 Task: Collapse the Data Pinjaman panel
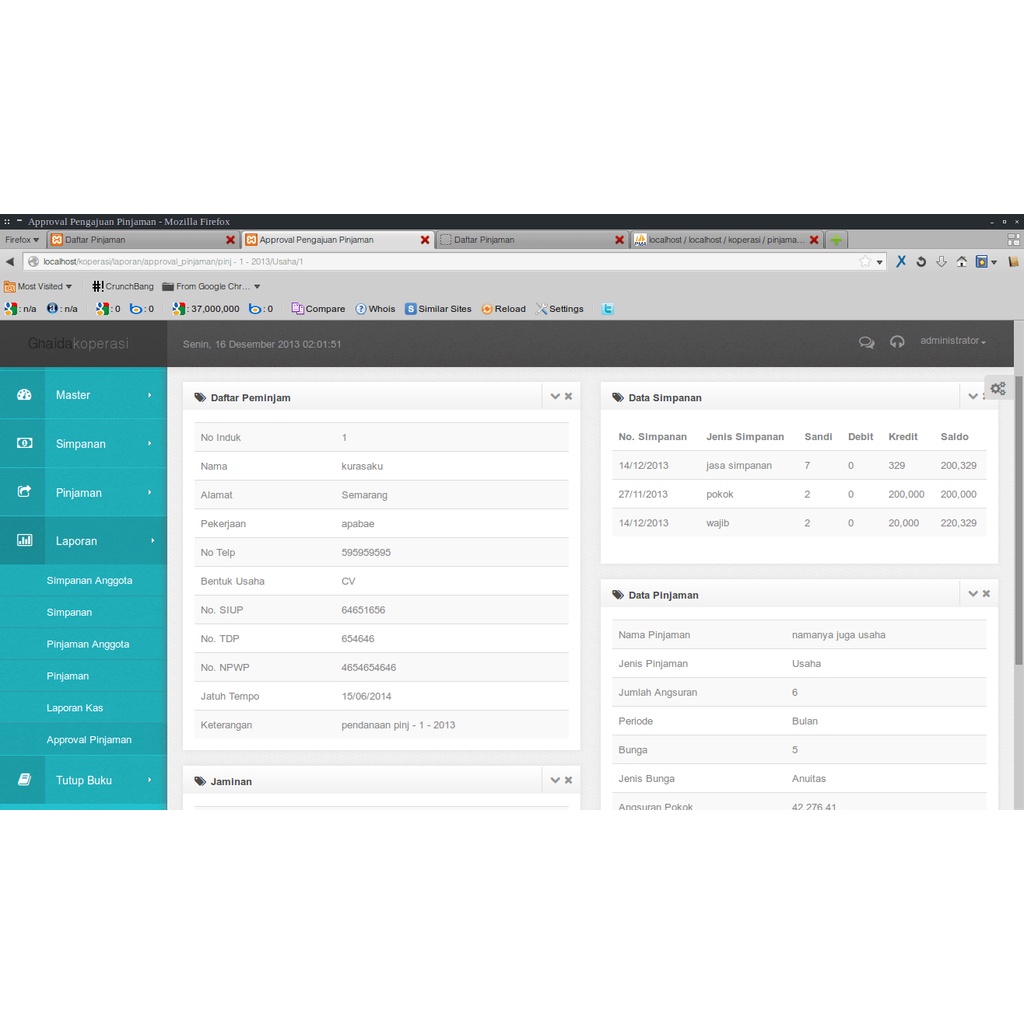[972, 593]
